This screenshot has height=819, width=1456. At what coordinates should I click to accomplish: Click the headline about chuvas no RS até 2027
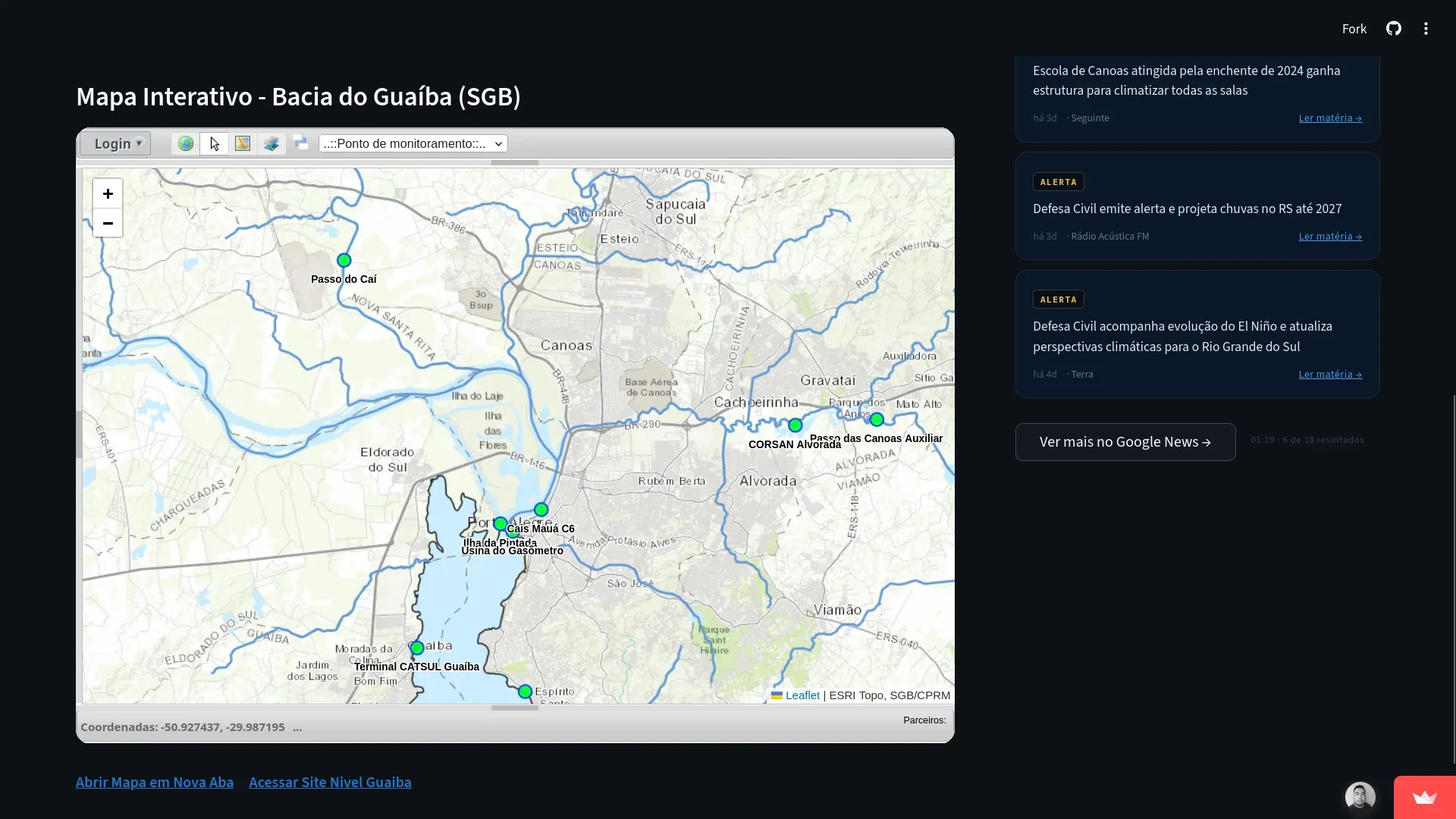click(1187, 209)
